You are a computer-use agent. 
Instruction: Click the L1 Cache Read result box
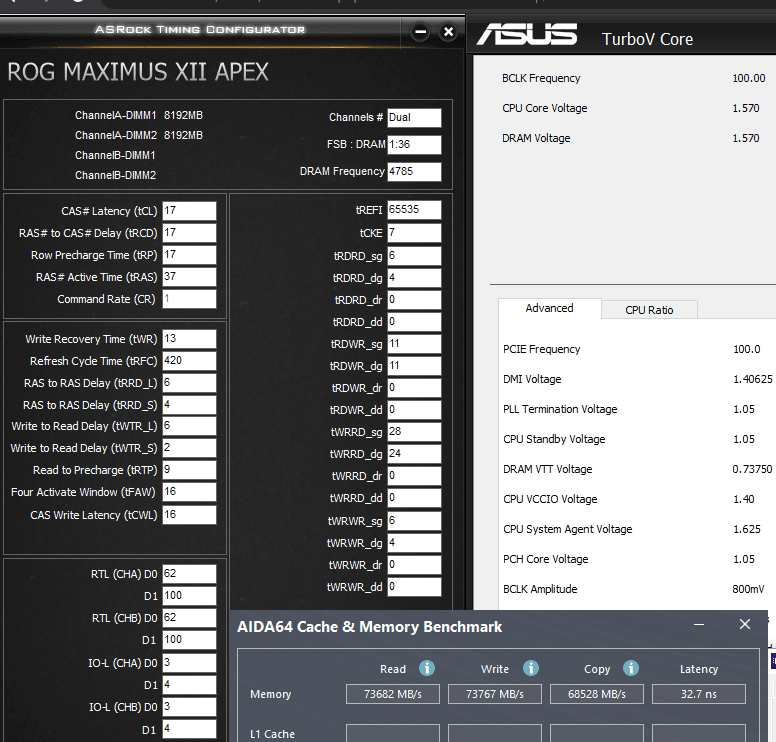point(393,733)
